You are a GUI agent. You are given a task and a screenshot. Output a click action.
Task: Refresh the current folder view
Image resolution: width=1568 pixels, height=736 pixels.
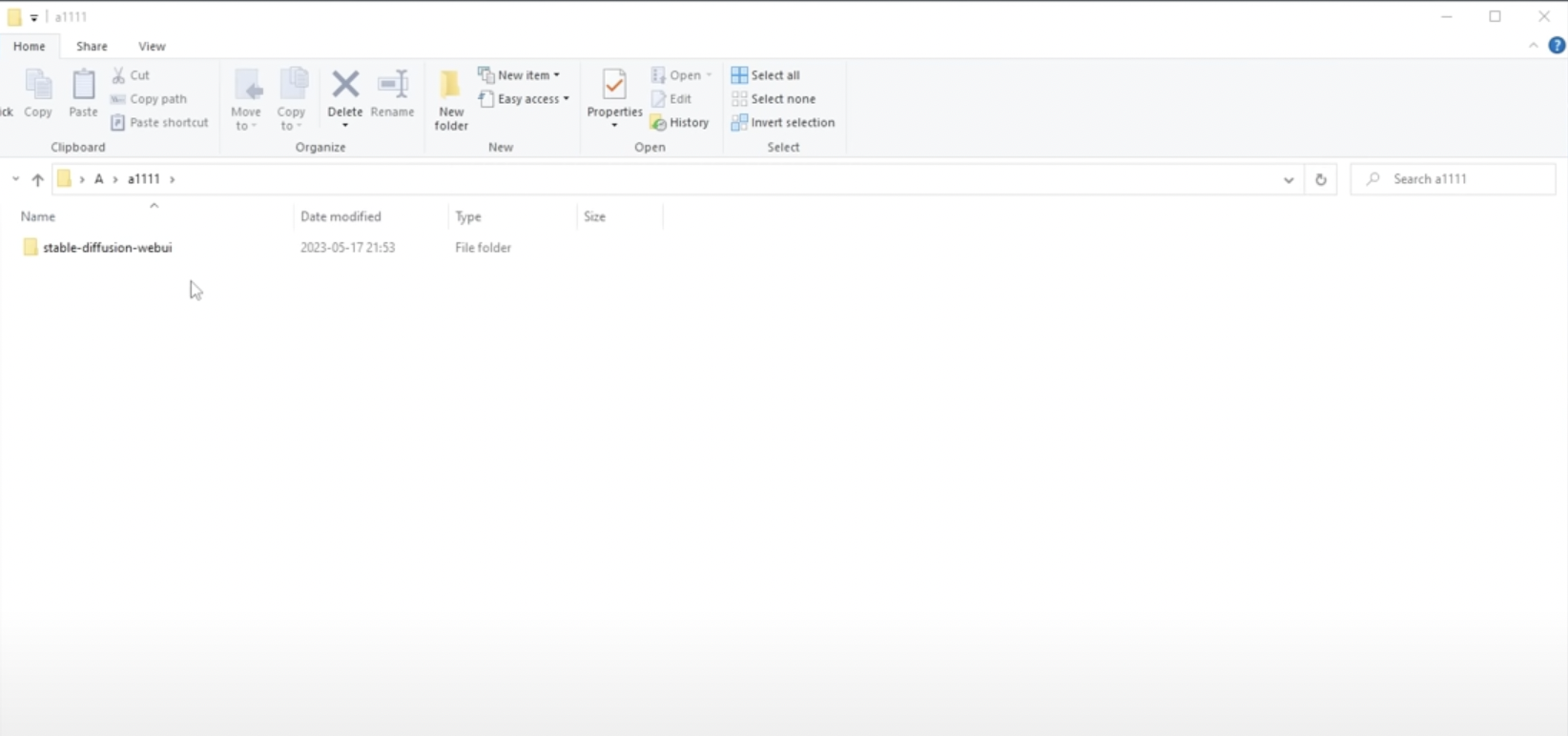[x=1321, y=179]
